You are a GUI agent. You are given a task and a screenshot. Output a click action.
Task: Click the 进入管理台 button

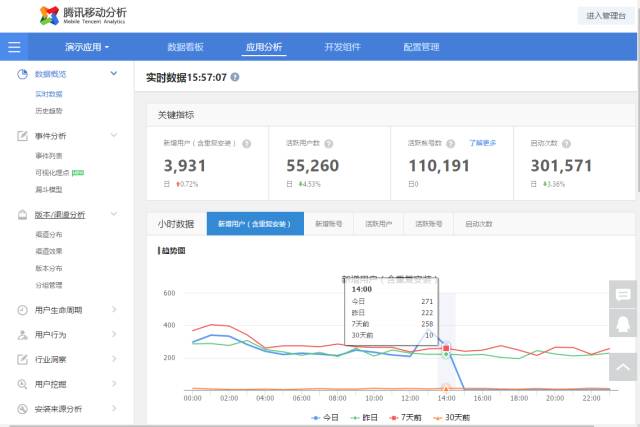(606, 16)
